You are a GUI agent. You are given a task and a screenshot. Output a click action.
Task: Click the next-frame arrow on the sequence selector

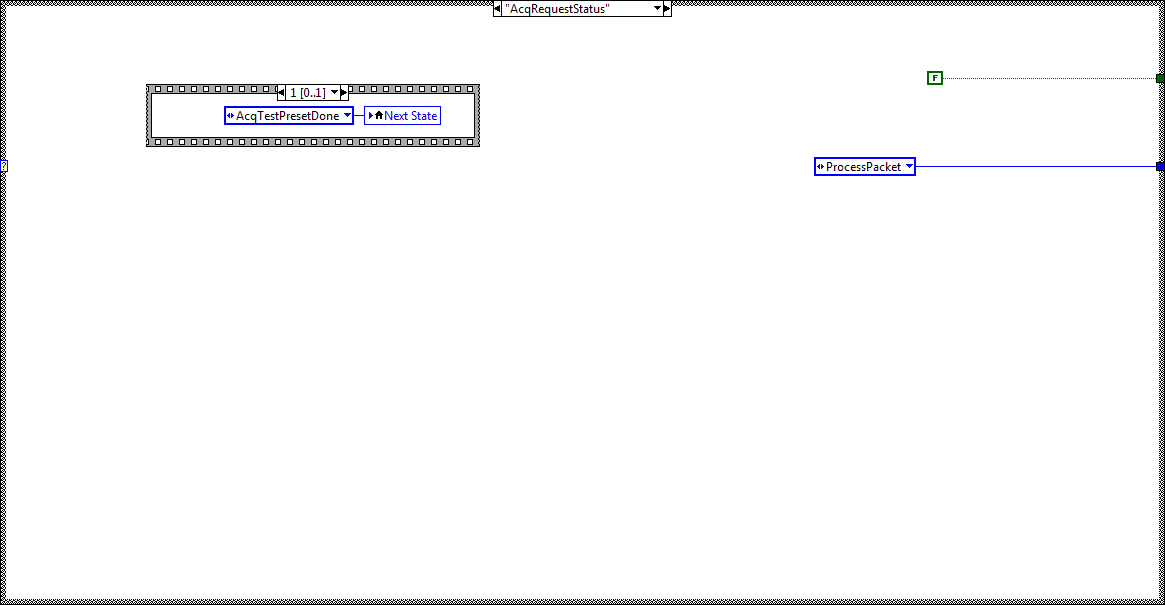(345, 91)
